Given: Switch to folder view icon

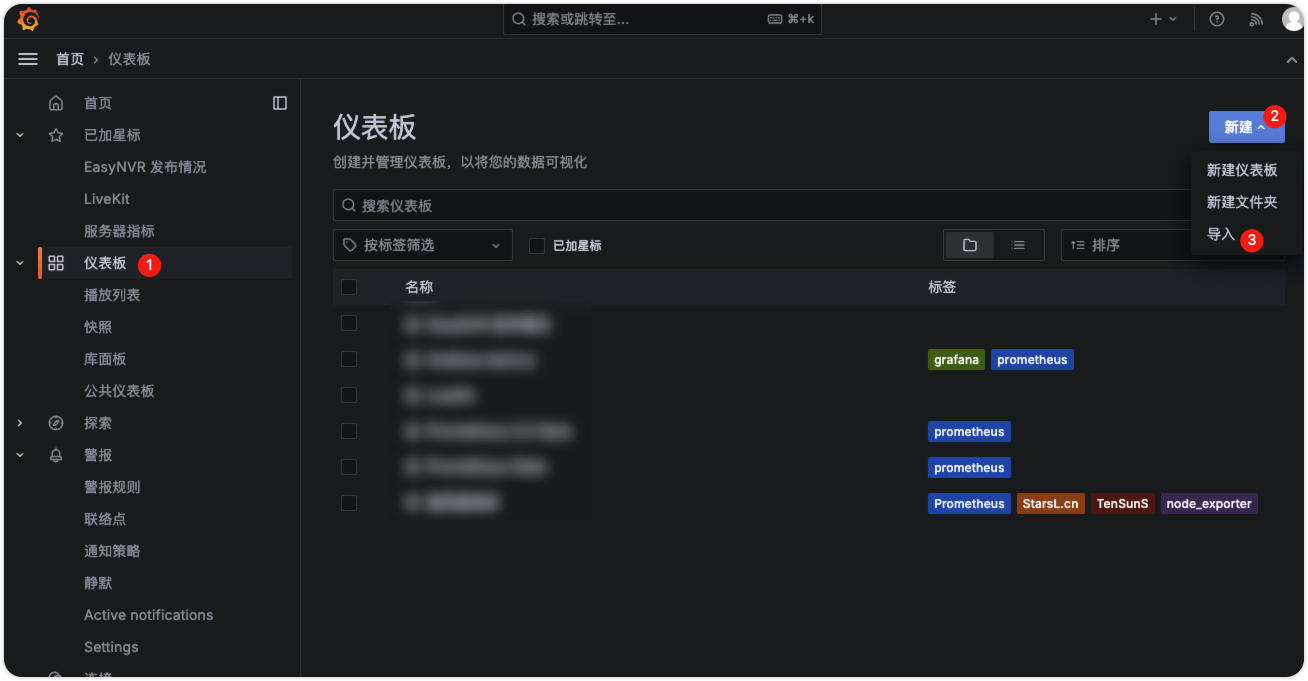Looking at the screenshot, I should point(969,245).
